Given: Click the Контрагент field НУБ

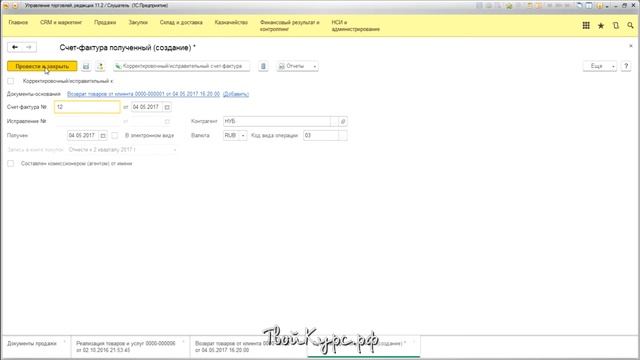Looking at the screenshot, I should point(276,121).
